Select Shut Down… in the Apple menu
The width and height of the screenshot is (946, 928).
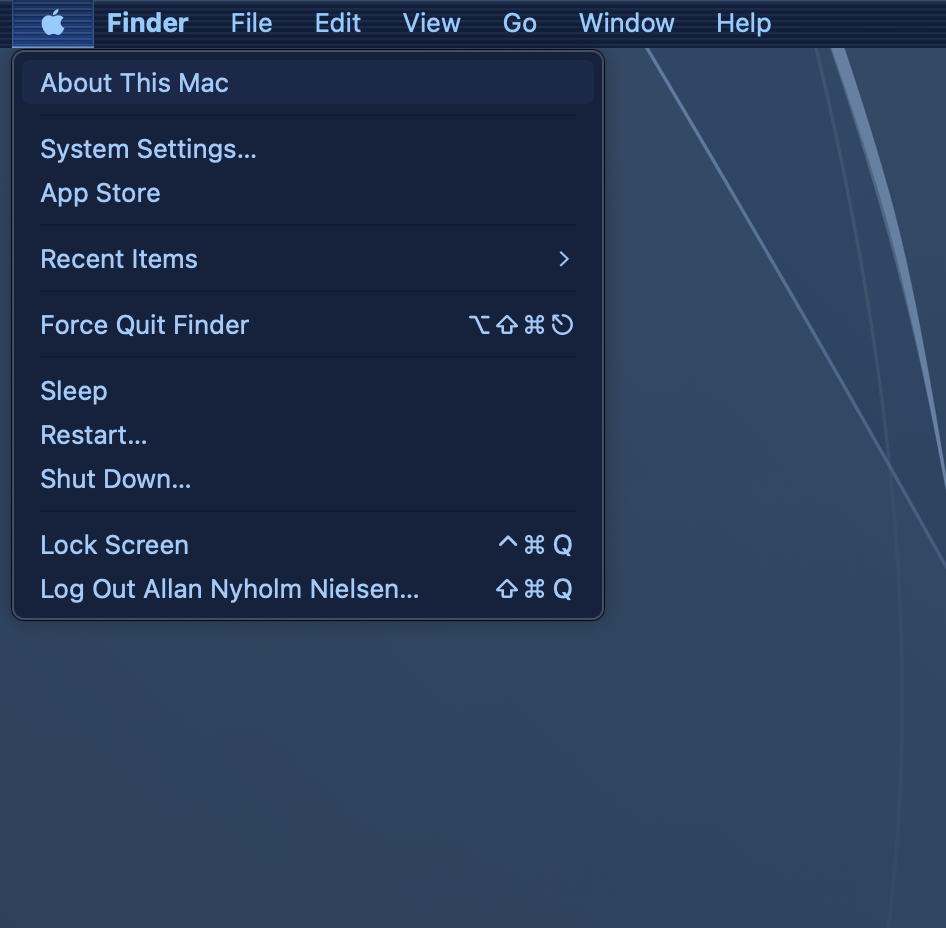click(x=308, y=479)
